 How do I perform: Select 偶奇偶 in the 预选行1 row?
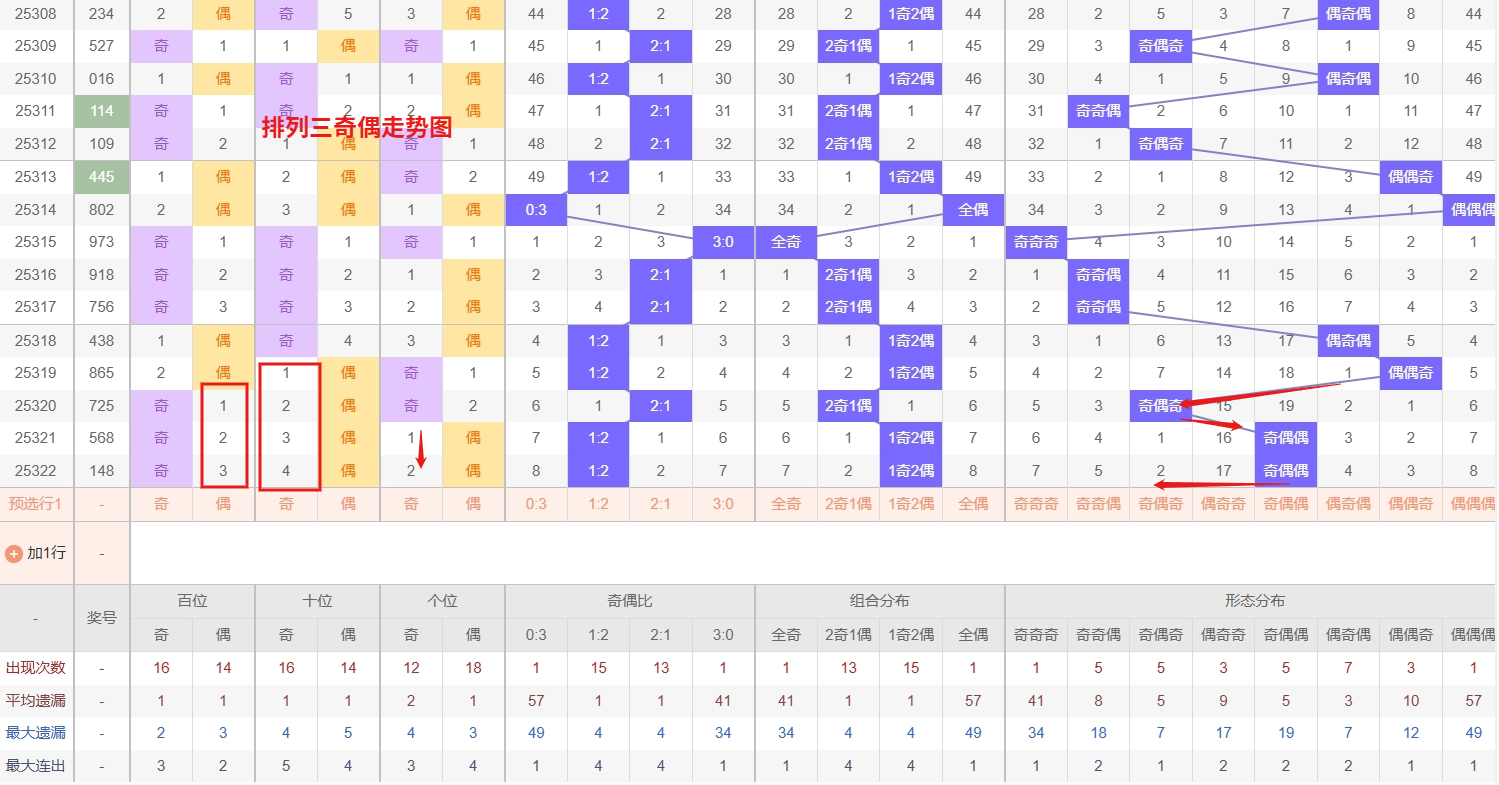pyautogui.click(x=1348, y=504)
